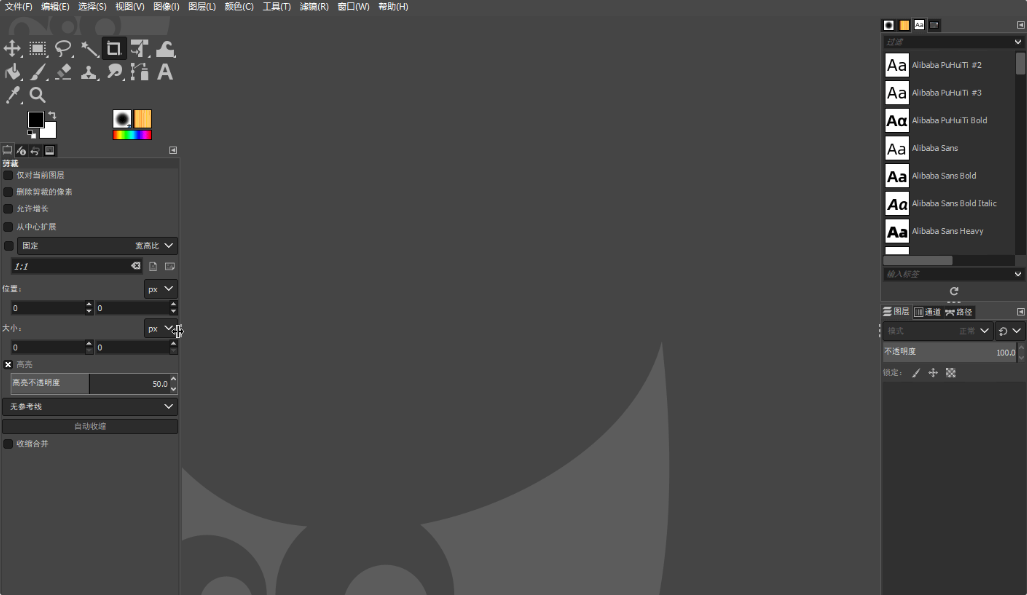
Task: Toggle lock alpha channel icon
Action: point(950,373)
